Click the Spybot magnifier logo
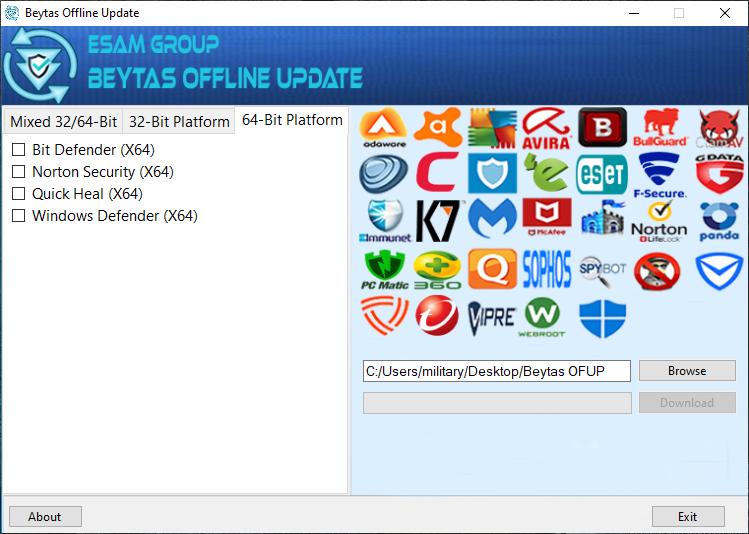Image resolution: width=749 pixels, height=534 pixels. click(603, 271)
